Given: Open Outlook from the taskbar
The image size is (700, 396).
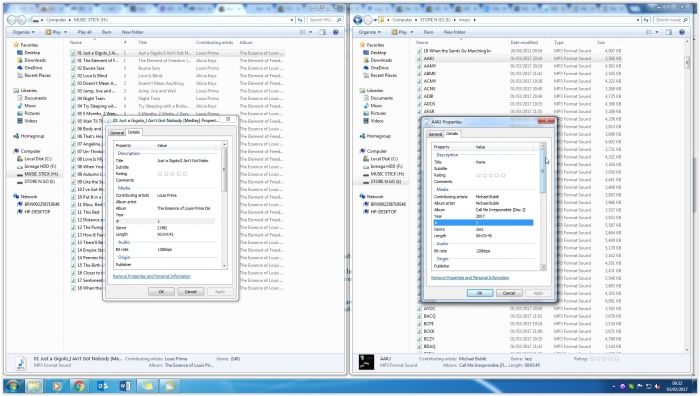Looking at the screenshot, I should [x=102, y=386].
